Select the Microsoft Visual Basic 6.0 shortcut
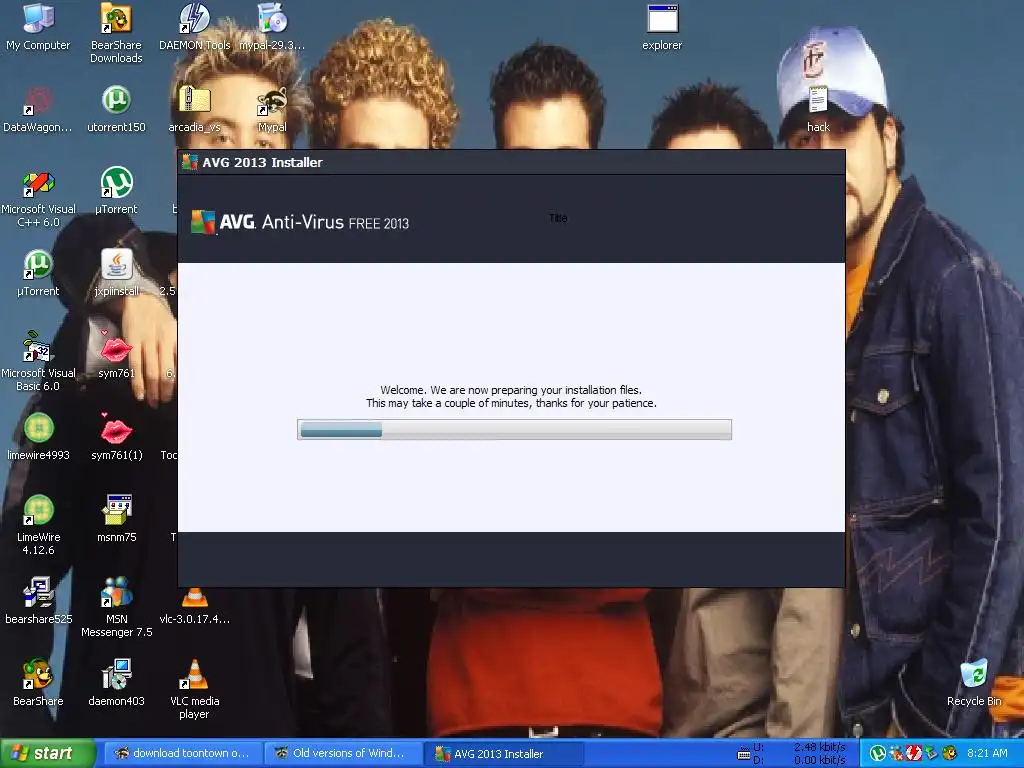Screen dimensions: 1024x768 (x=38, y=362)
